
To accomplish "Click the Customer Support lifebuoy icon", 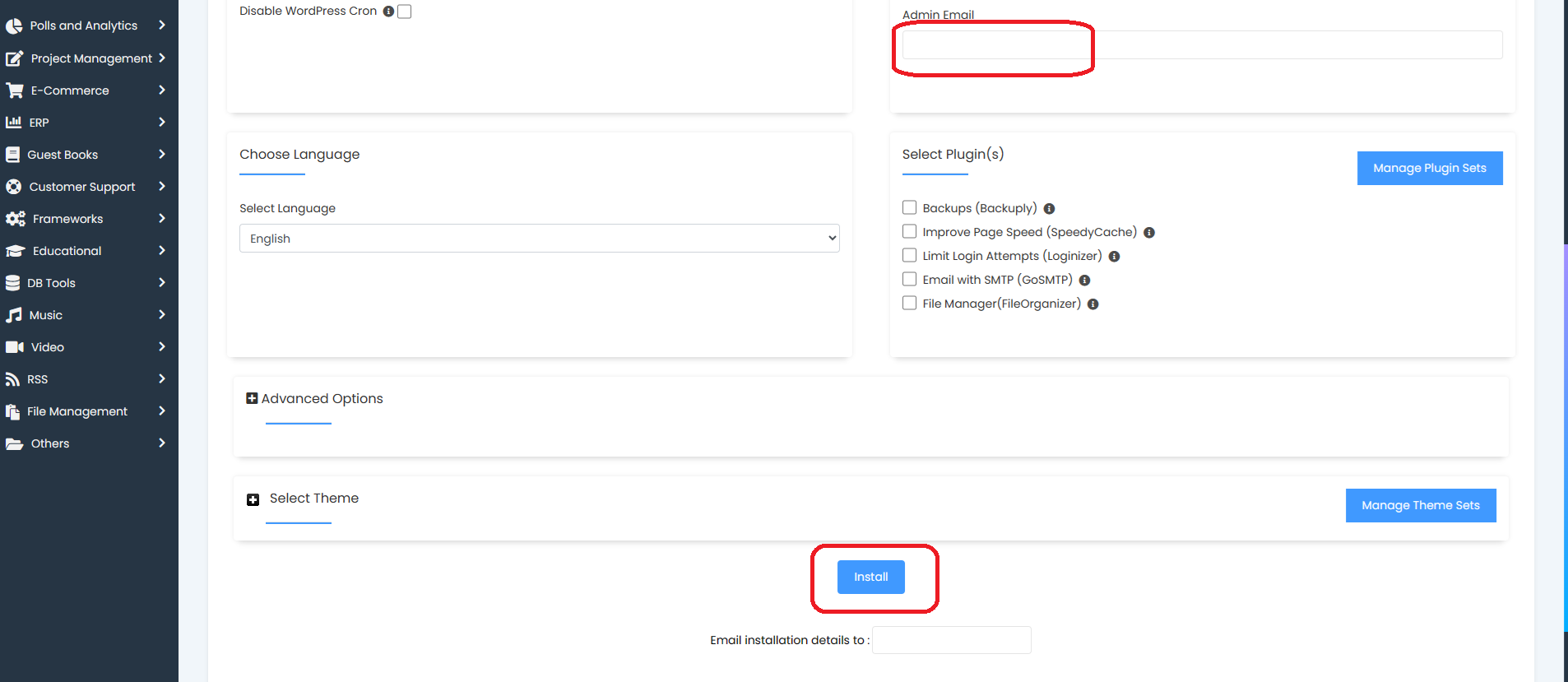I will click(x=13, y=187).
